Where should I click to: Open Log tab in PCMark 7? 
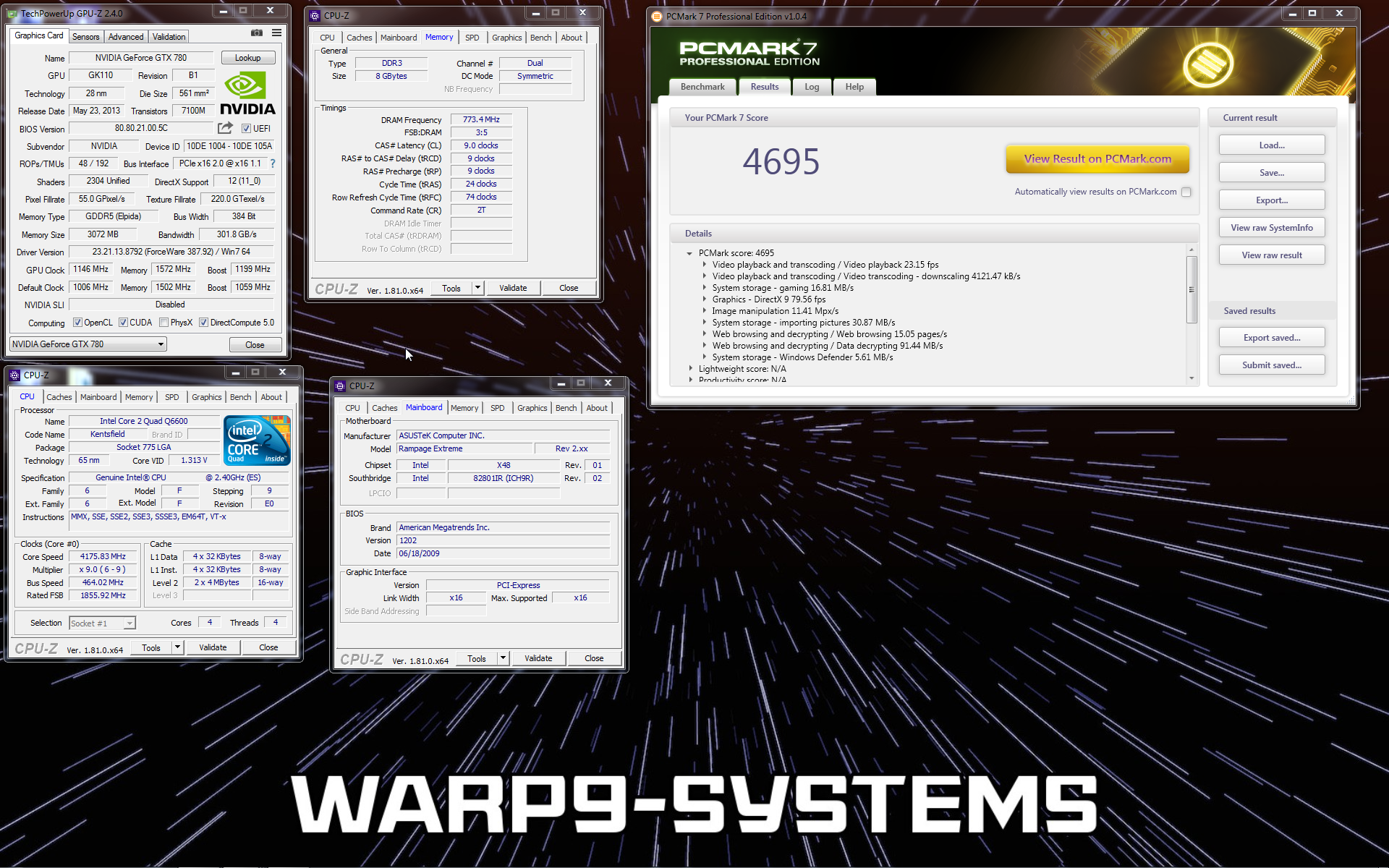812,87
